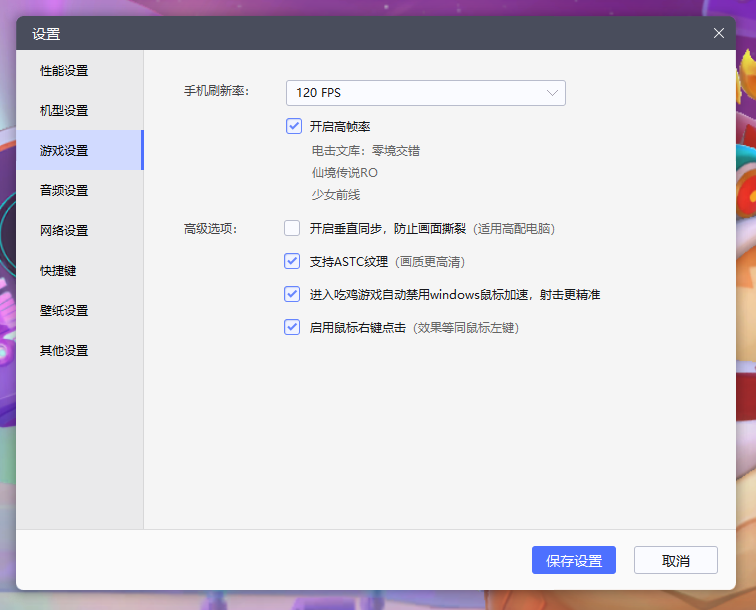Screen dimensions: 756x610
Task: Click the chevron arrow of 手机刷新率 dropdown
Action: click(553, 93)
